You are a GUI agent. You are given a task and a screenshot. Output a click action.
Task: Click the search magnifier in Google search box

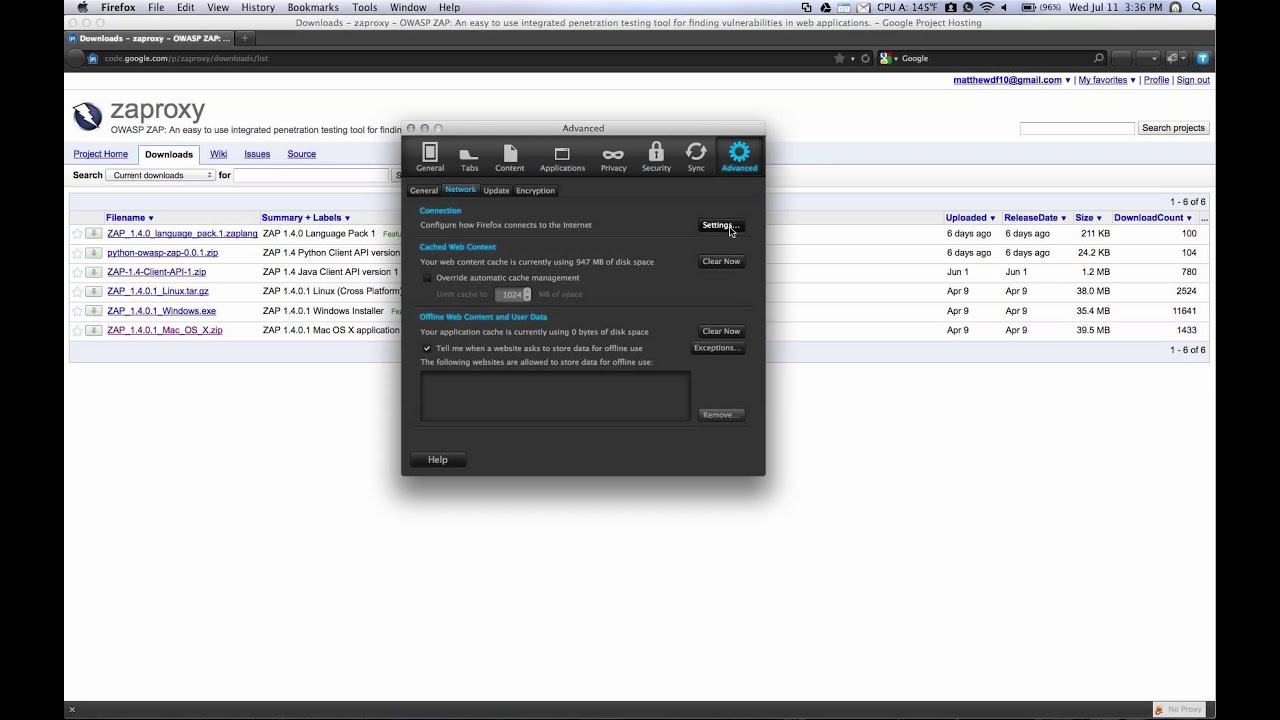click(1099, 58)
